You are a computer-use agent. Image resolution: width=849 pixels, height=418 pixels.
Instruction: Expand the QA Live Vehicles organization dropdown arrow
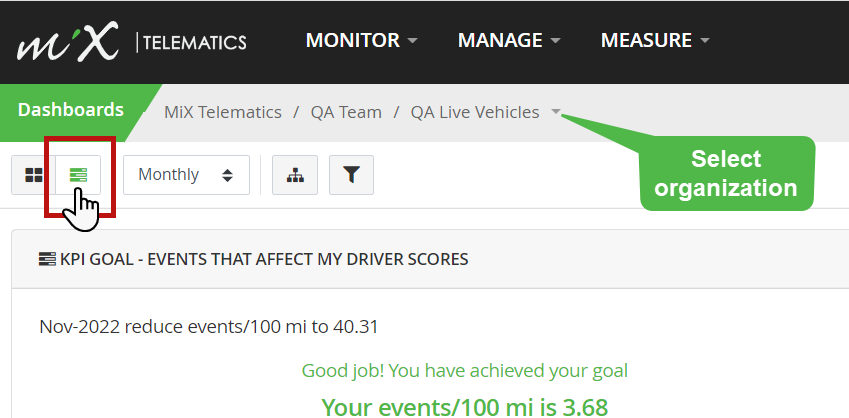pos(556,112)
